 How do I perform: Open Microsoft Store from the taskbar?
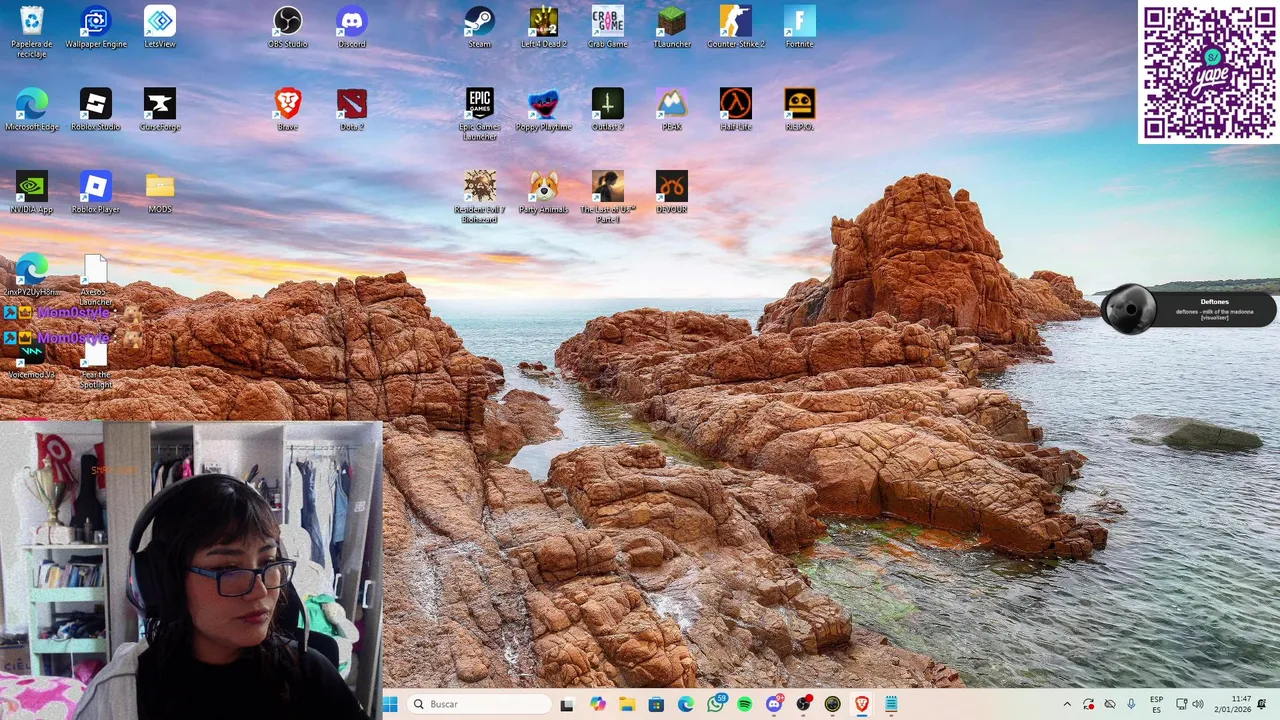pos(656,704)
